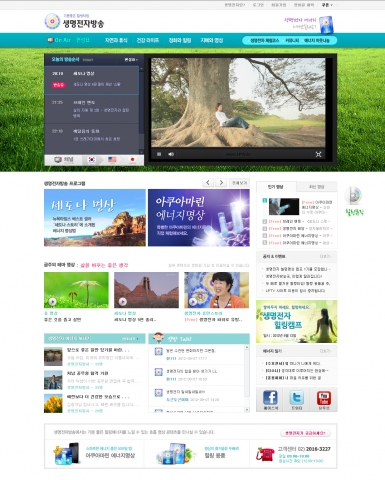385x480 pixels.
Task: Open the 아쿠아마린 에너지명상 program banner
Action: point(199,218)
